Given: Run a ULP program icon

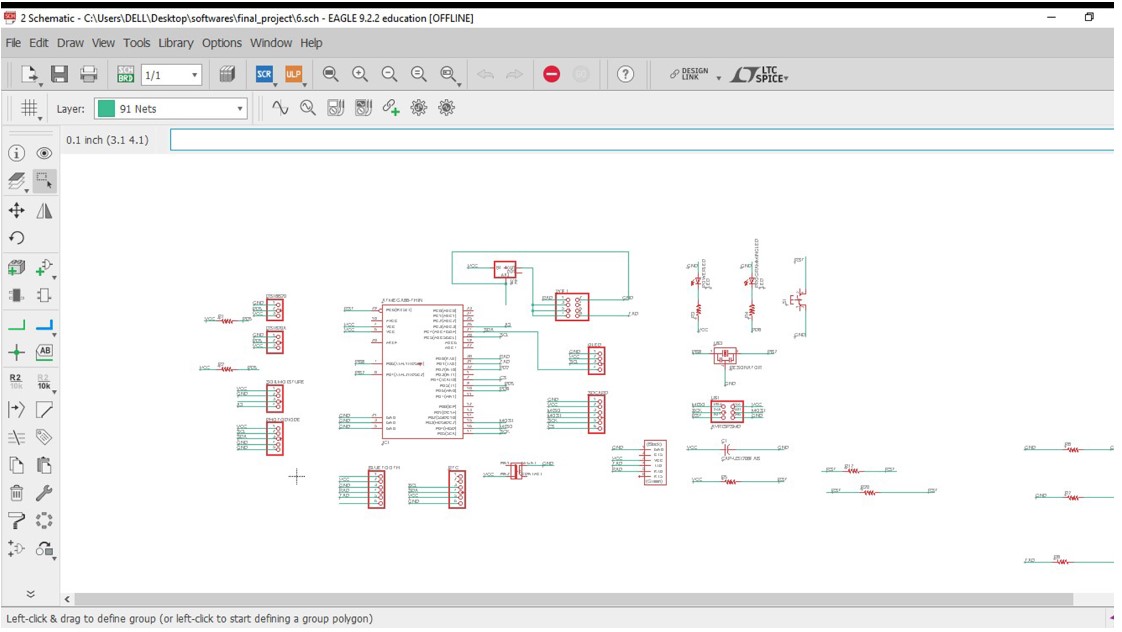Looking at the screenshot, I should click(x=293, y=74).
